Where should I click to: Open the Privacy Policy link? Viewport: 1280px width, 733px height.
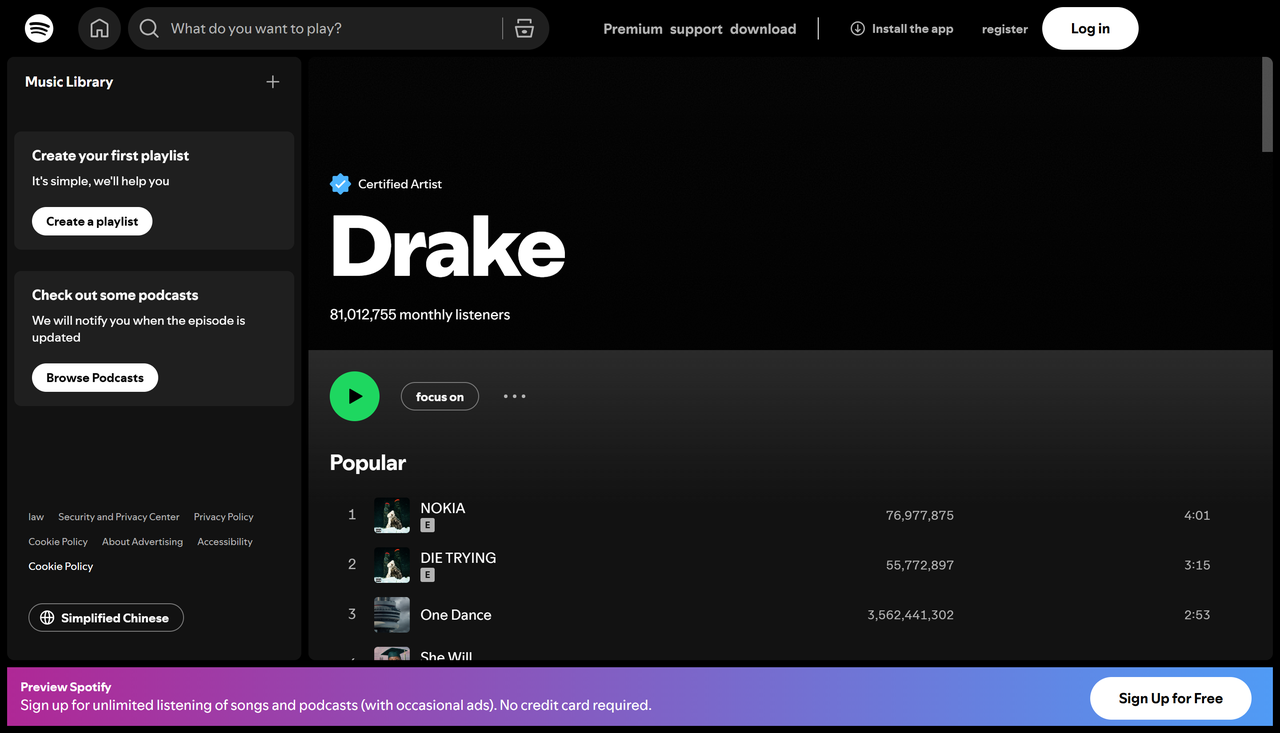click(222, 516)
